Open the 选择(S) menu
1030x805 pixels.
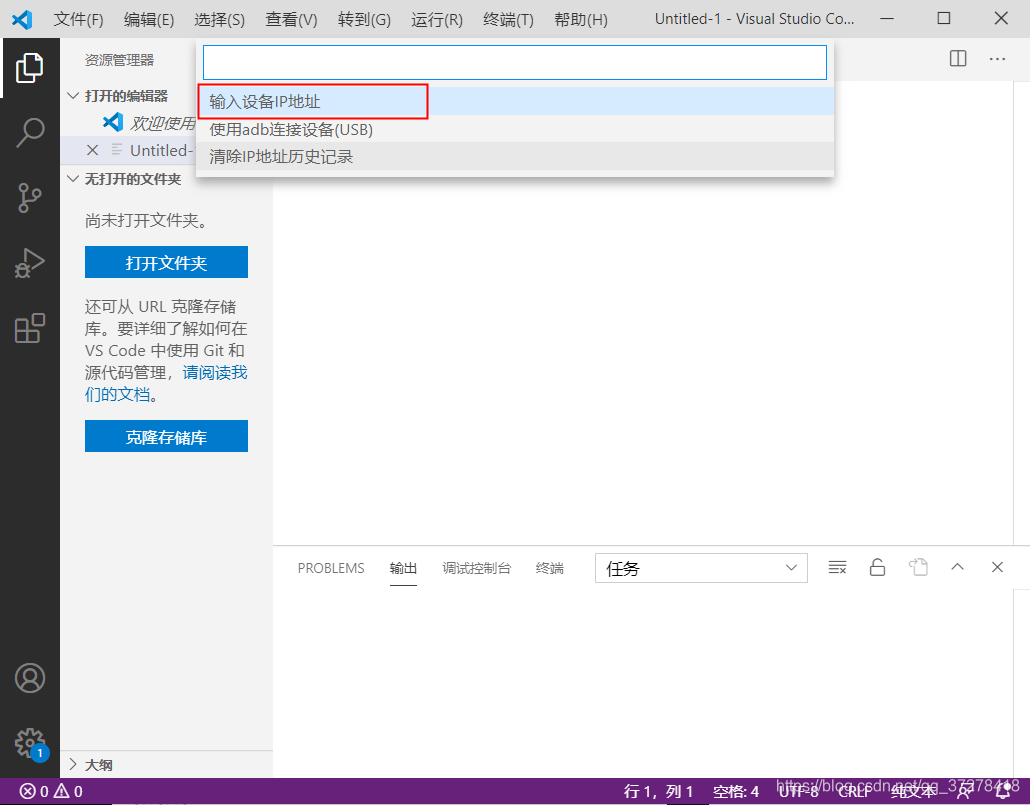[x=219, y=20]
